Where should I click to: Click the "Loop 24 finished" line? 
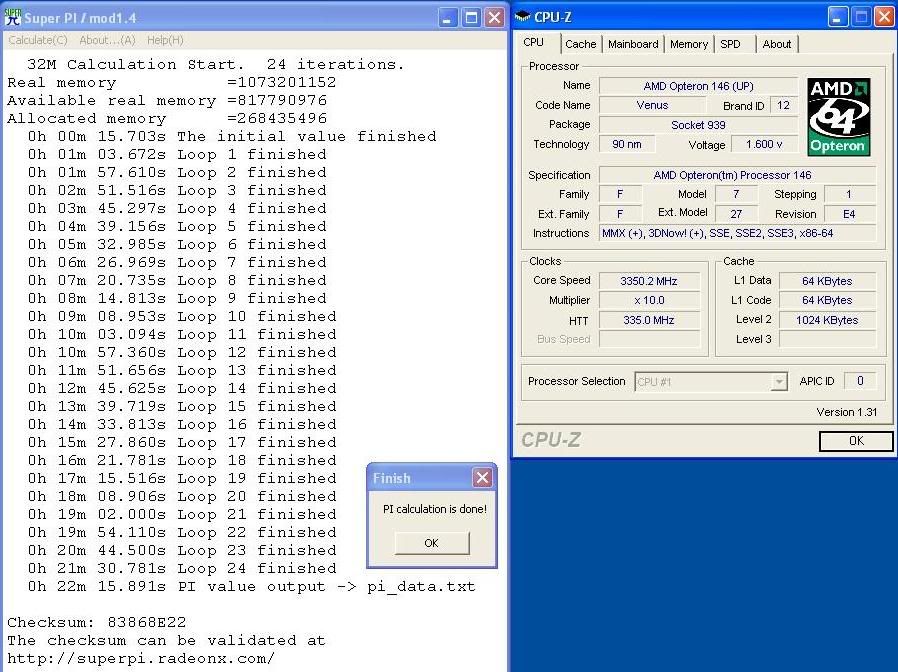click(182, 568)
